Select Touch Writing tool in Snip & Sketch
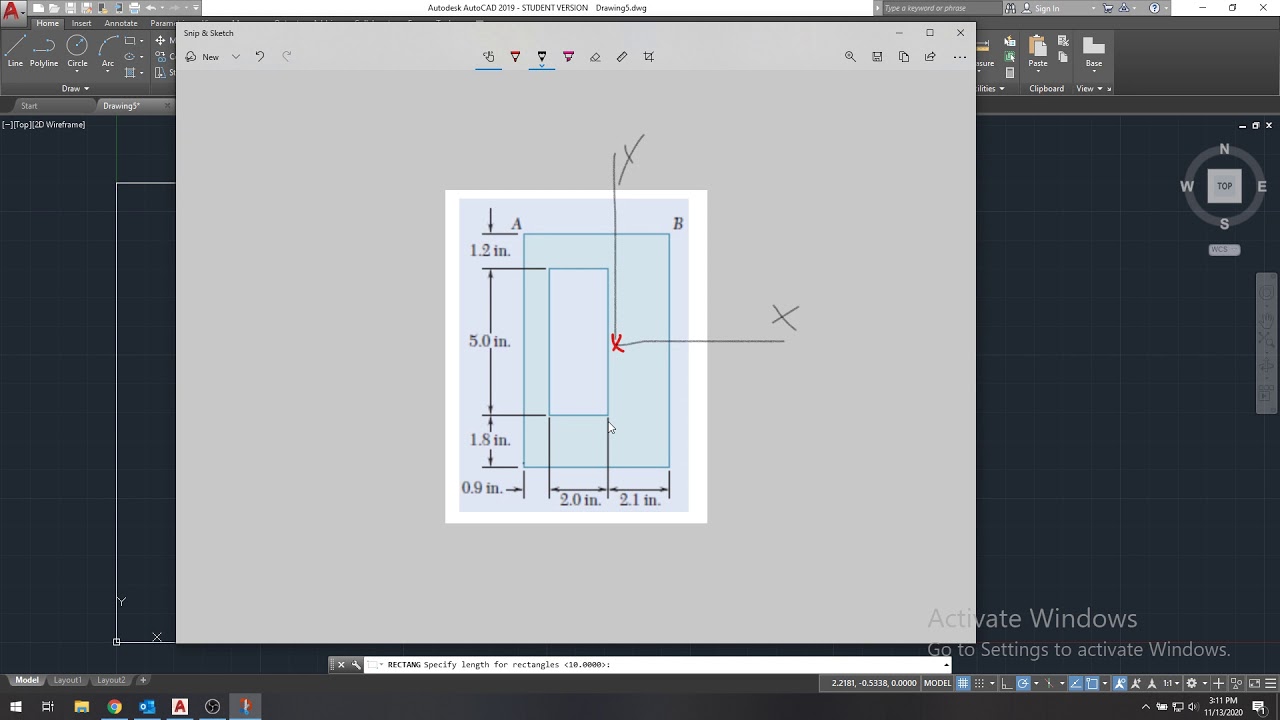 coord(488,57)
